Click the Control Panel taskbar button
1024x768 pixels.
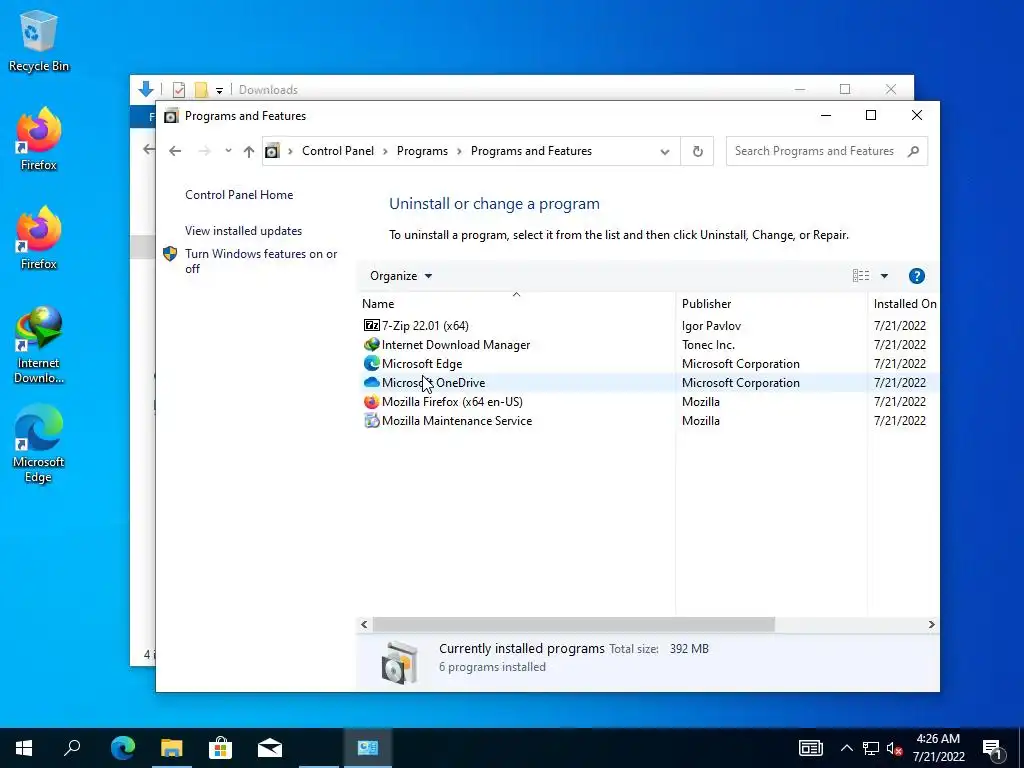coord(368,748)
